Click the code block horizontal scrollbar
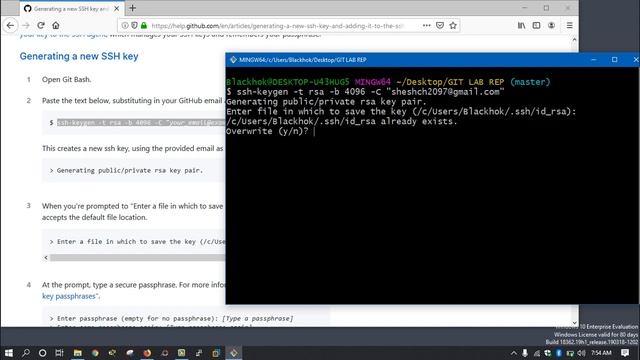 (x=137, y=258)
